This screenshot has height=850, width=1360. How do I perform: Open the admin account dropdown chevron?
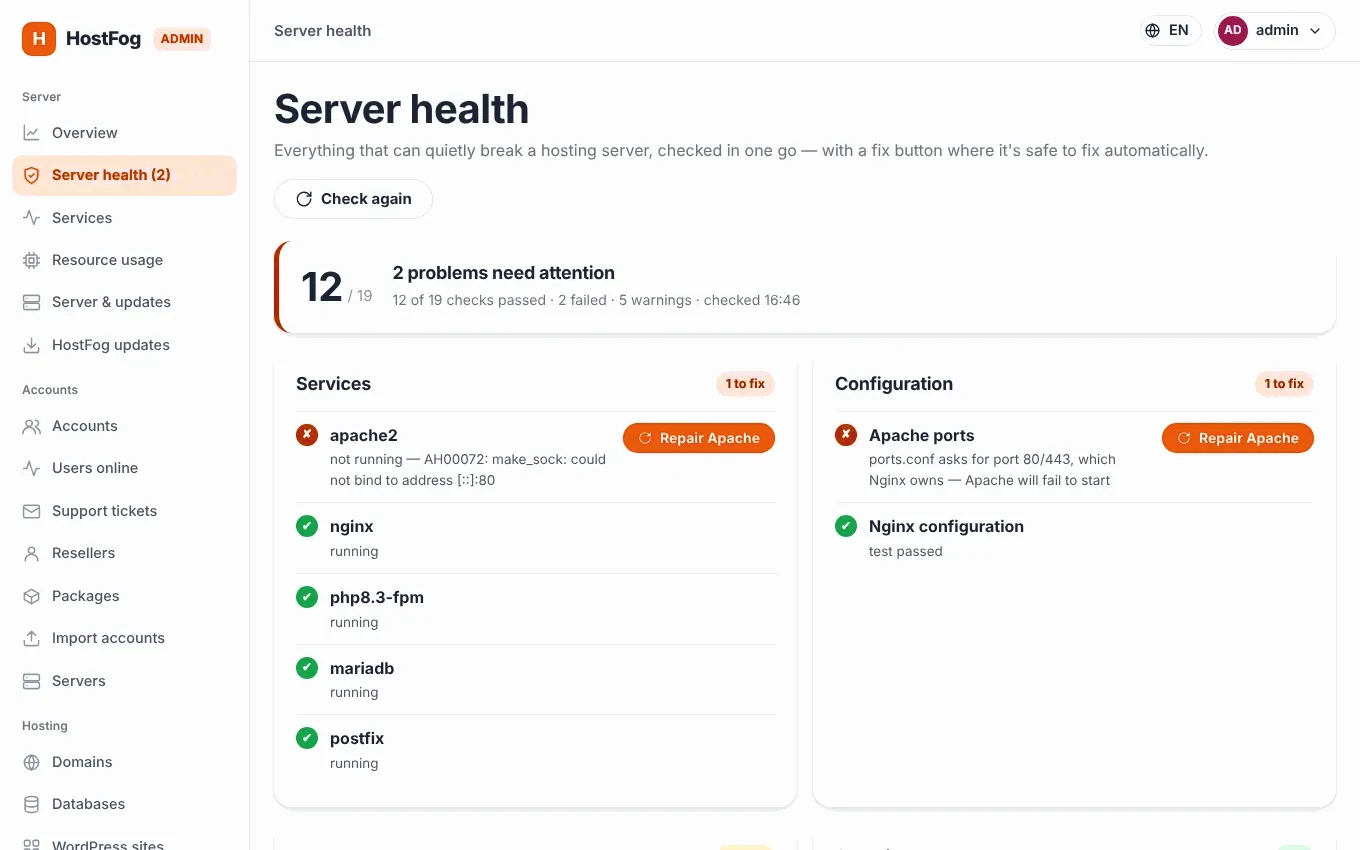point(1315,31)
